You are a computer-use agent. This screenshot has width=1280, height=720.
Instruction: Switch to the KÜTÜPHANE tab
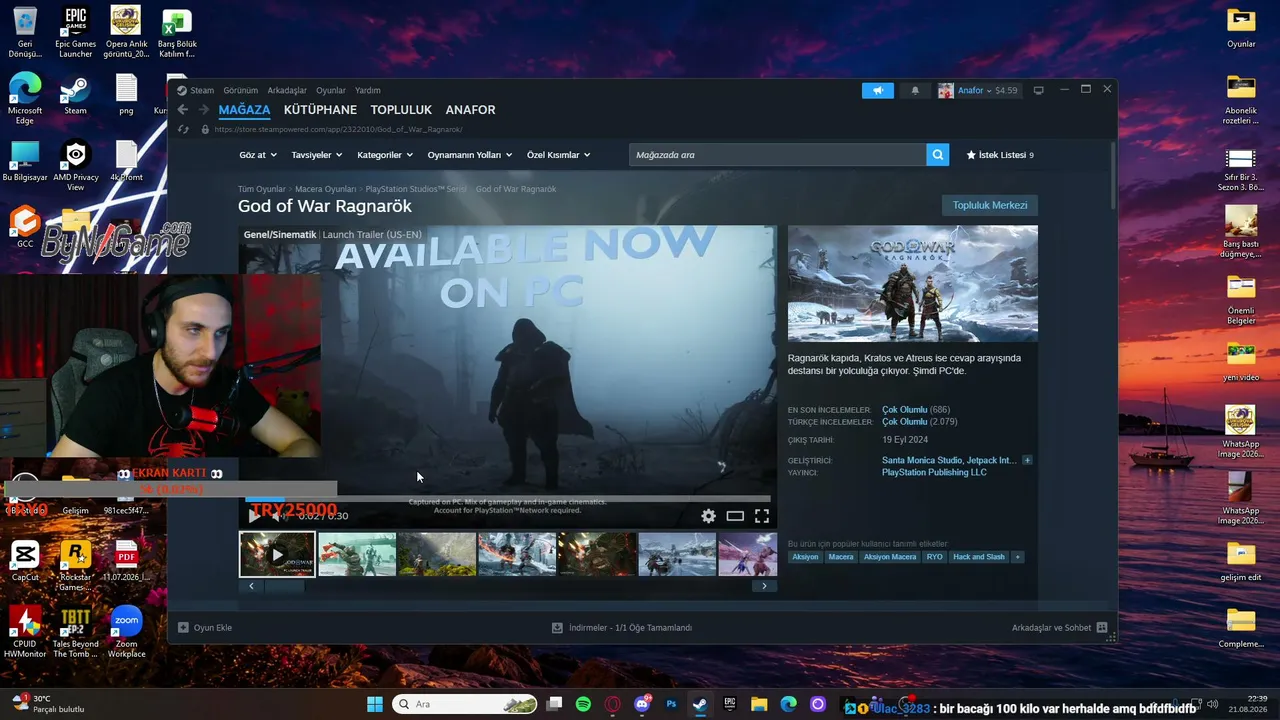coord(320,110)
